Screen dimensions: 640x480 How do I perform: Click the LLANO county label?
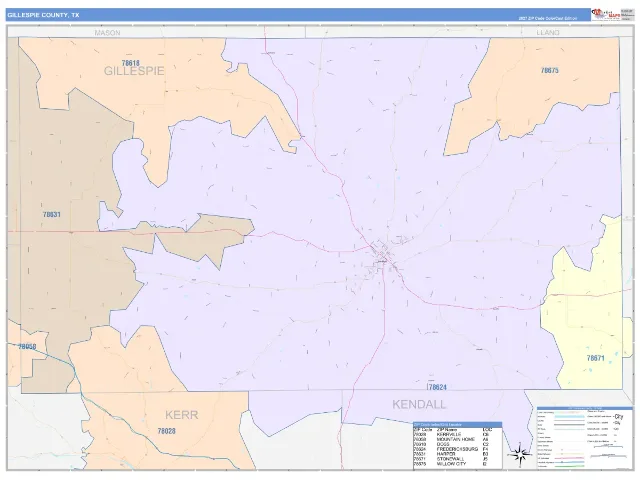pos(548,32)
